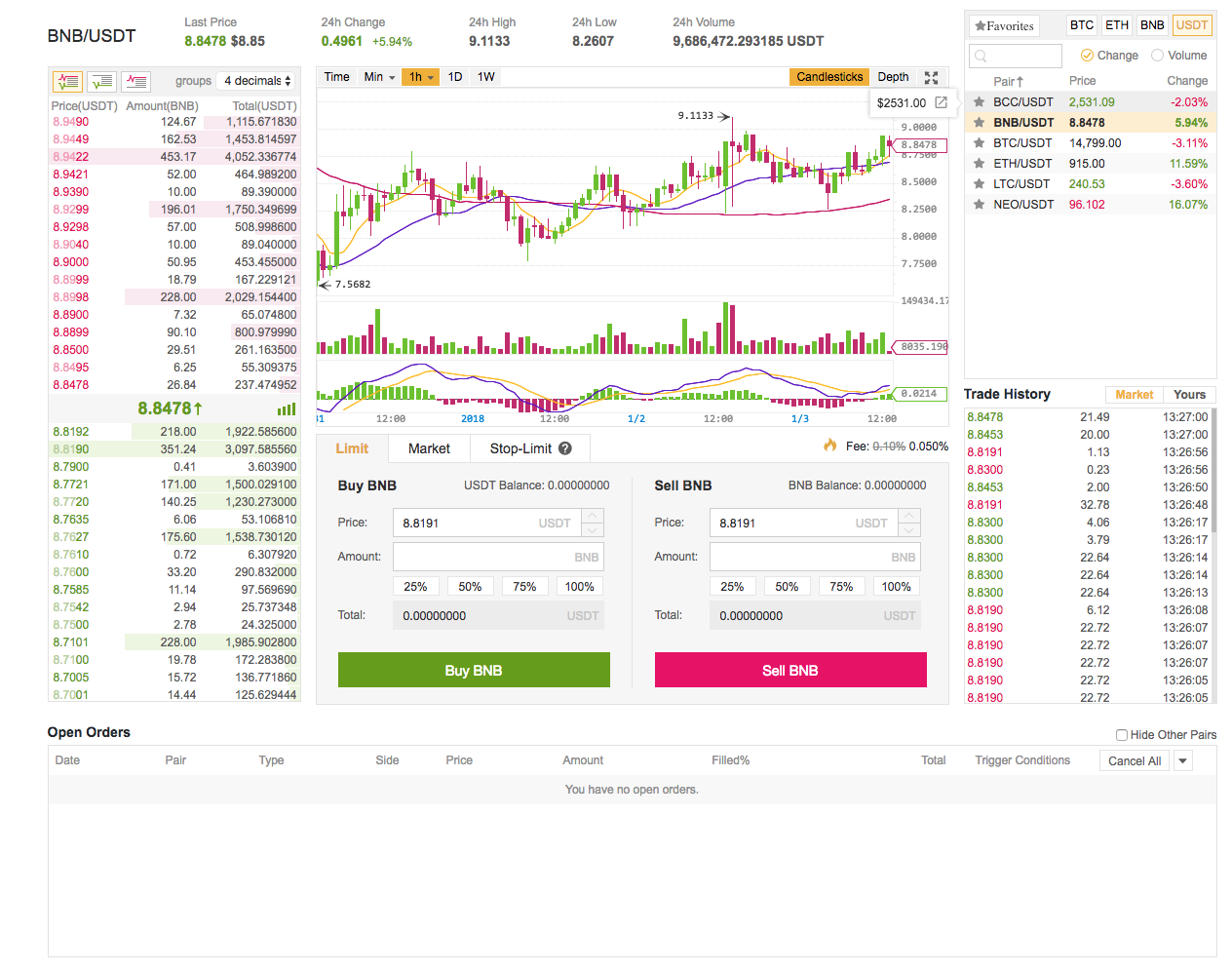Select the Volume radio option
This screenshot has width=1232, height=971.
coord(1157,56)
